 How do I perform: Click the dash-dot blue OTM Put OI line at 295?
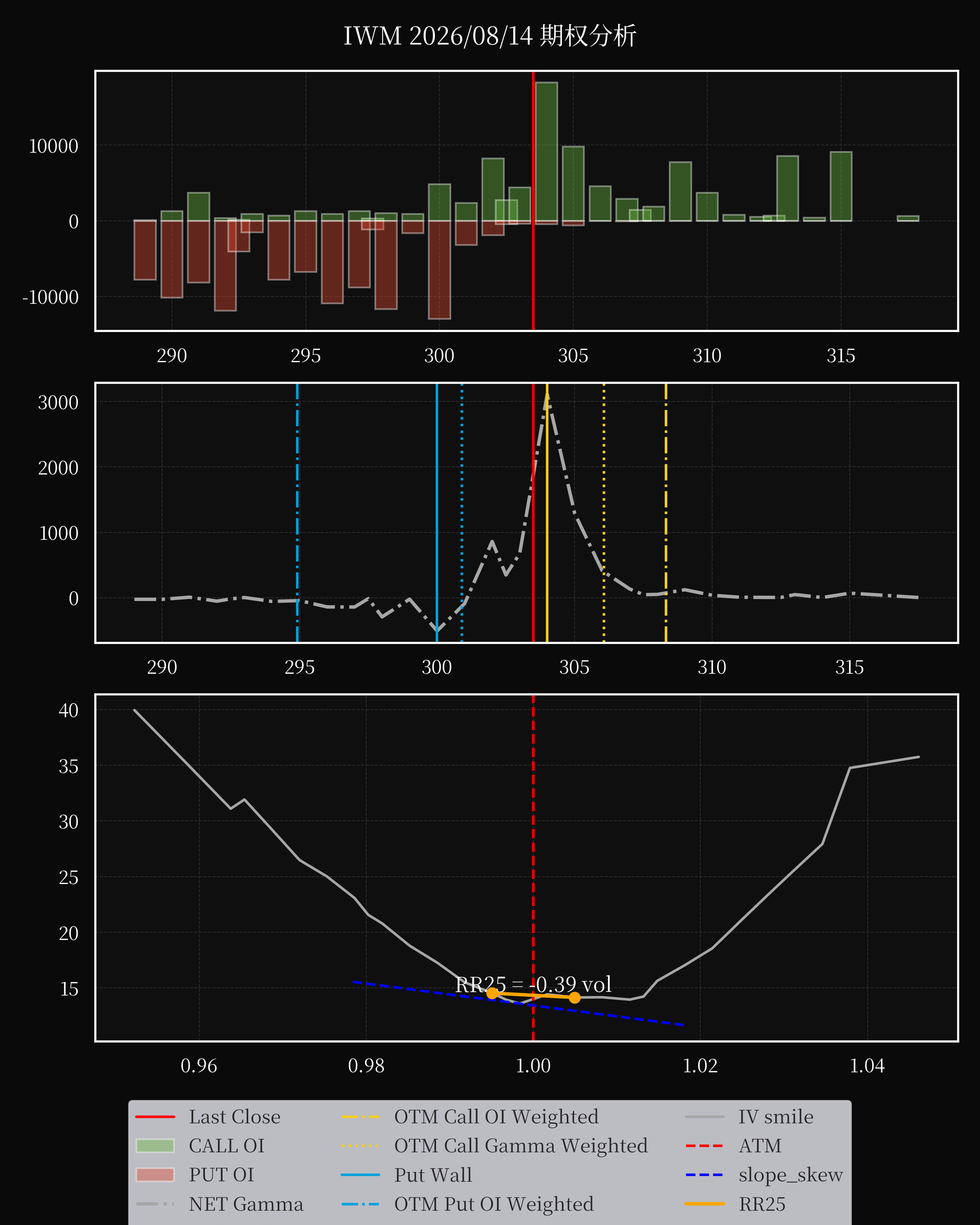[297, 513]
